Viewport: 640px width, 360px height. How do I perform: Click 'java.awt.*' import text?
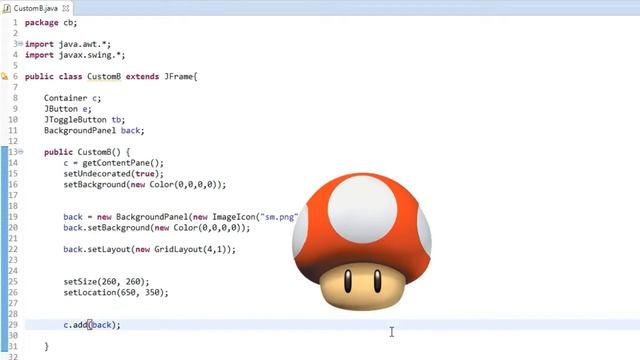82,44
